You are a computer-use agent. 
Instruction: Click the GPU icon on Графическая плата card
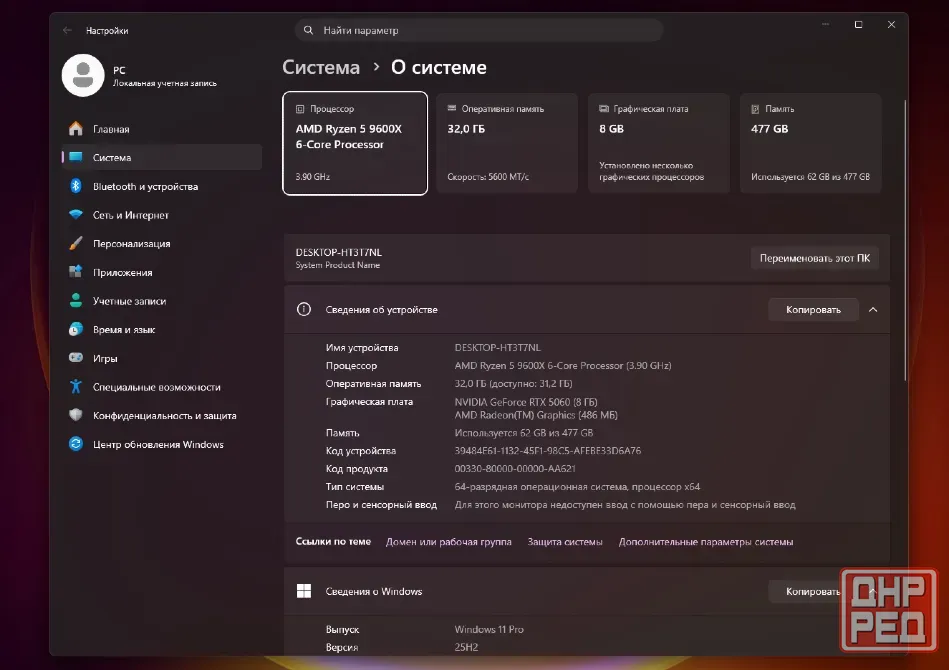603,109
